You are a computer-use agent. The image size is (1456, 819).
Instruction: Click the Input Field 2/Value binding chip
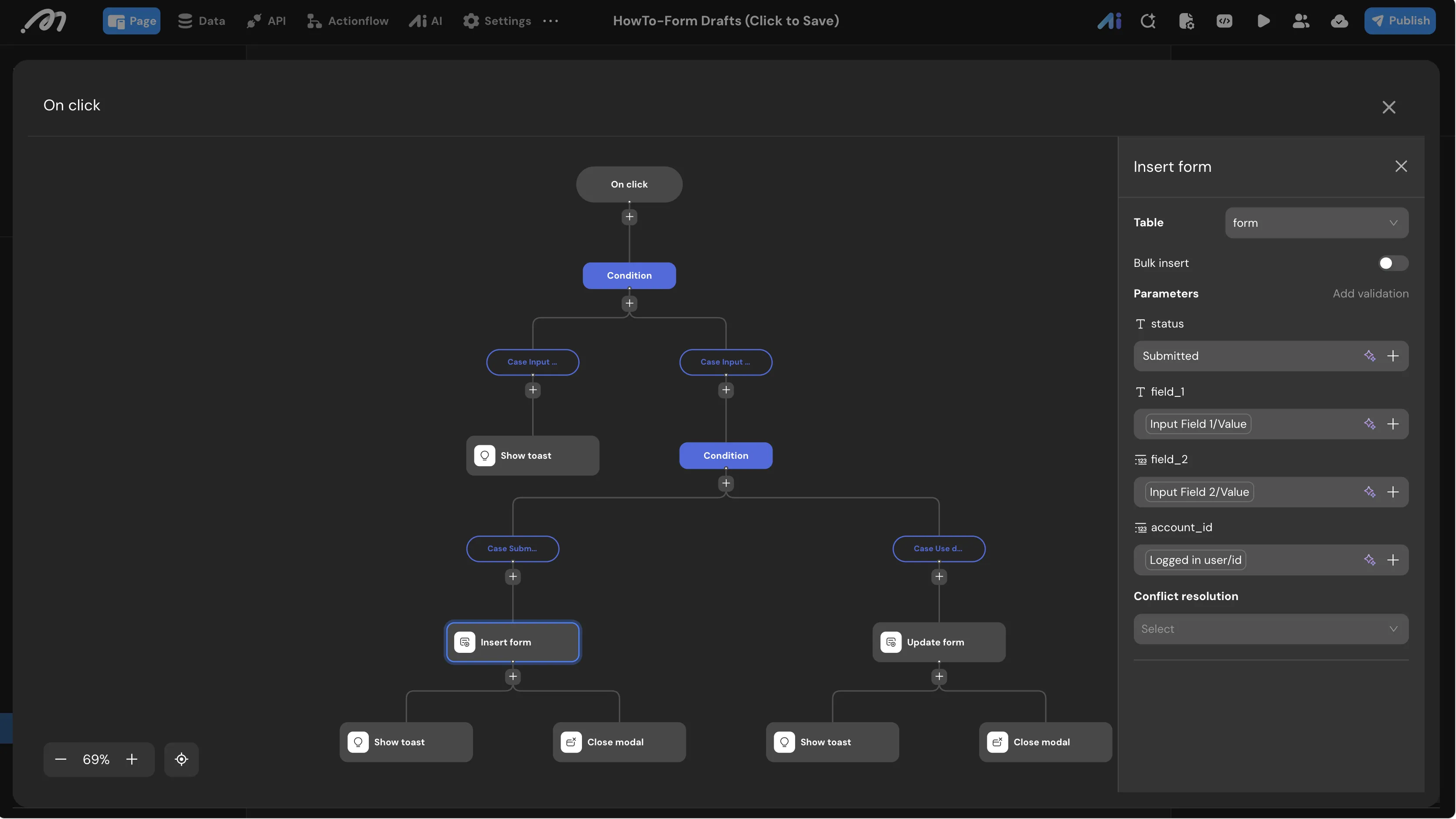pyautogui.click(x=1199, y=492)
